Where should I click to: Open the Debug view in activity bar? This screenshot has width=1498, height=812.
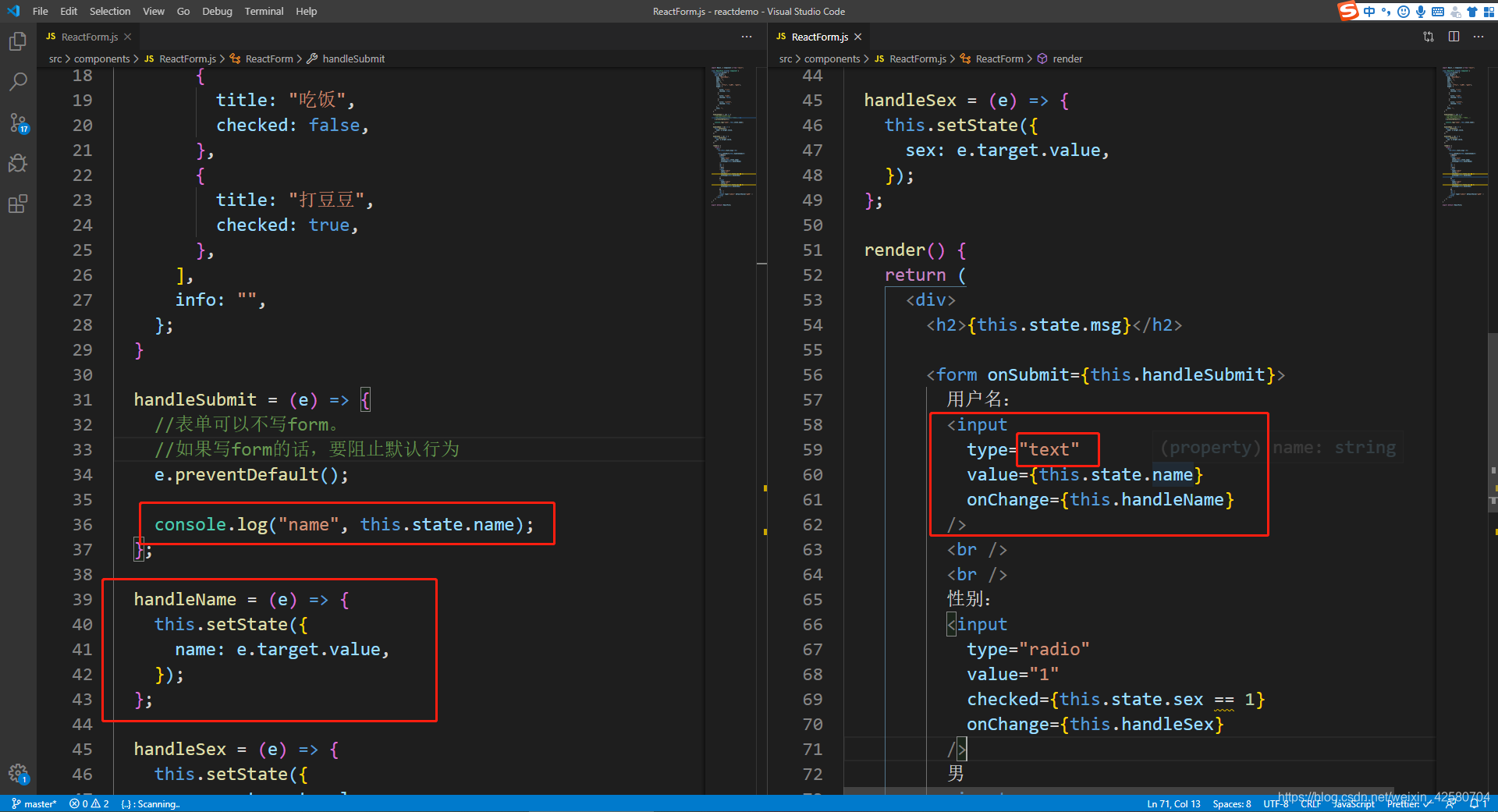coord(18,163)
